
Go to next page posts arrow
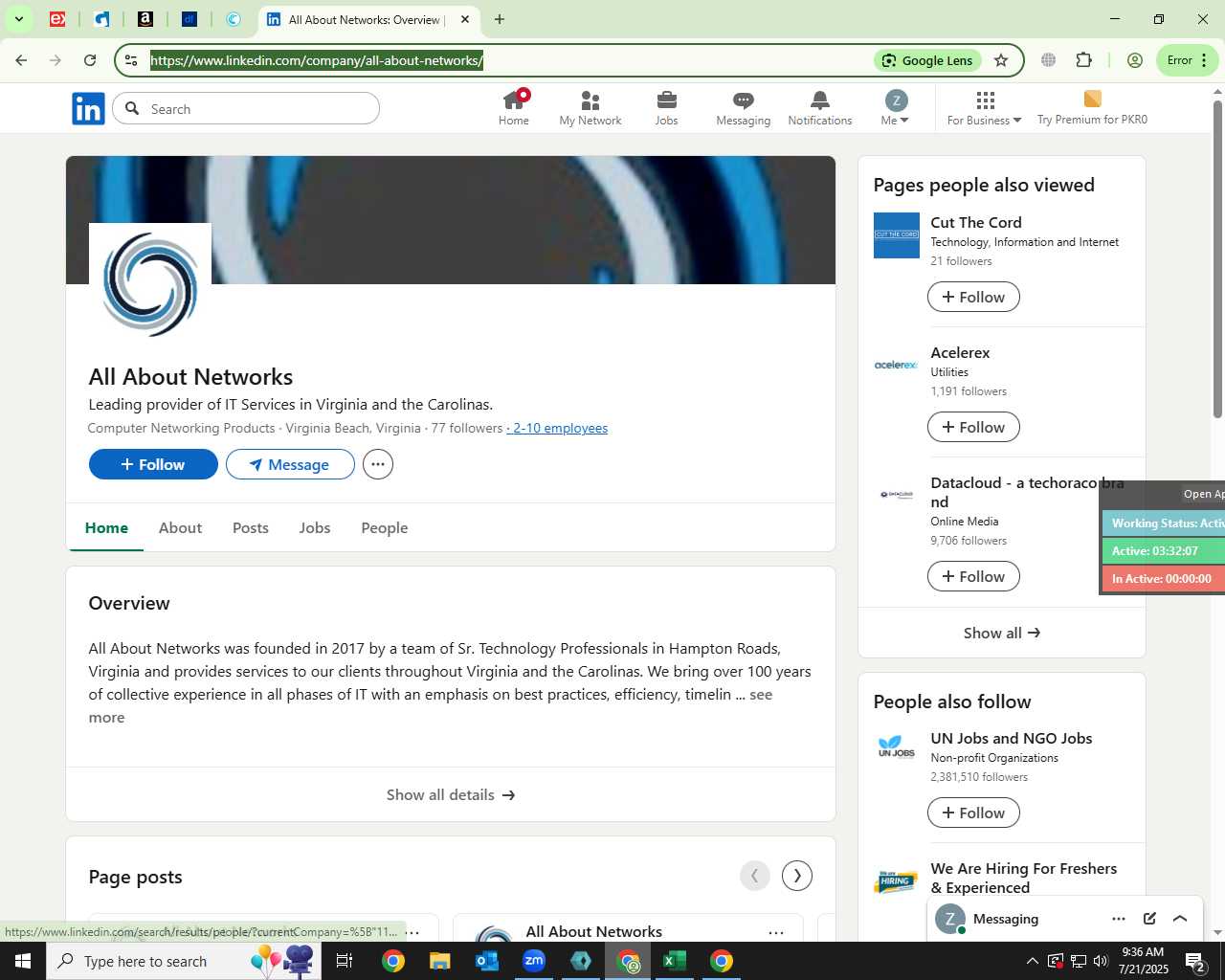click(797, 876)
